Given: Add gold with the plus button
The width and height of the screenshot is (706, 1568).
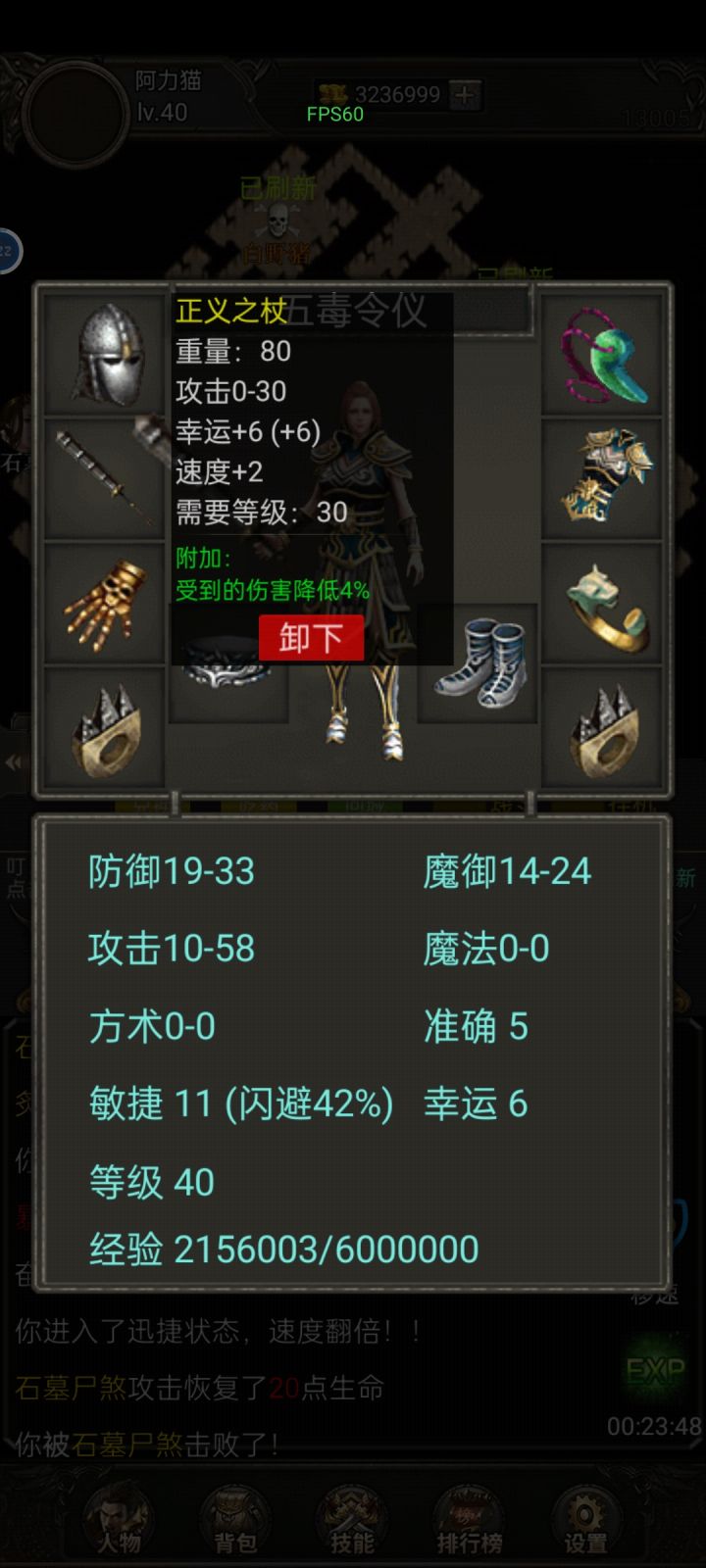Looking at the screenshot, I should coord(465,95).
